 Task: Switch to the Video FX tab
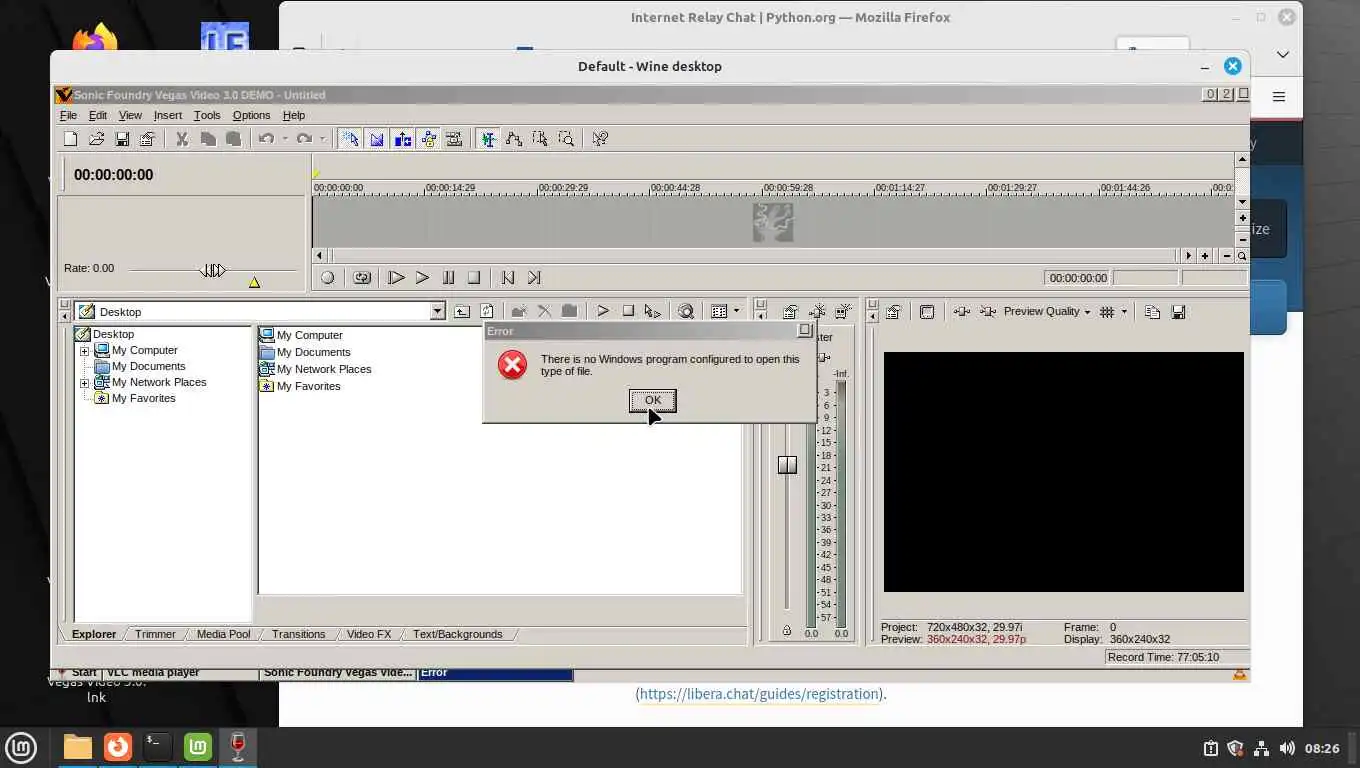369,634
